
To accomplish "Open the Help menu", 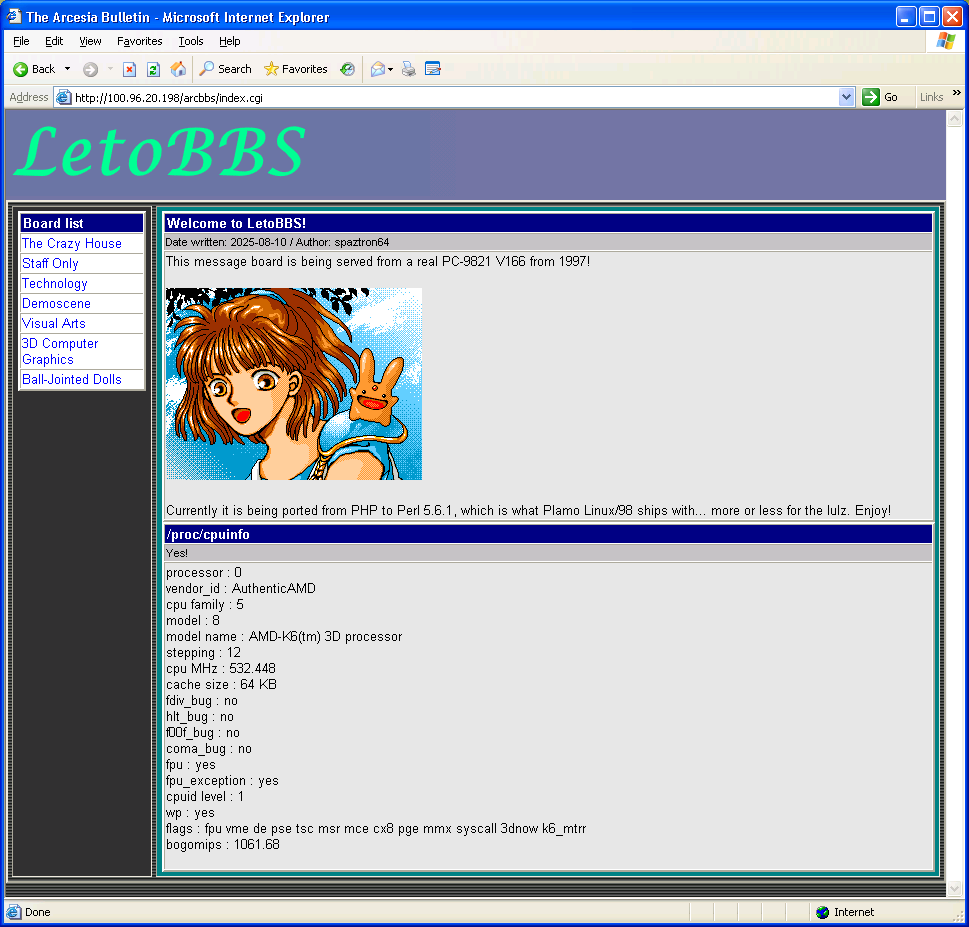I will [x=229, y=41].
